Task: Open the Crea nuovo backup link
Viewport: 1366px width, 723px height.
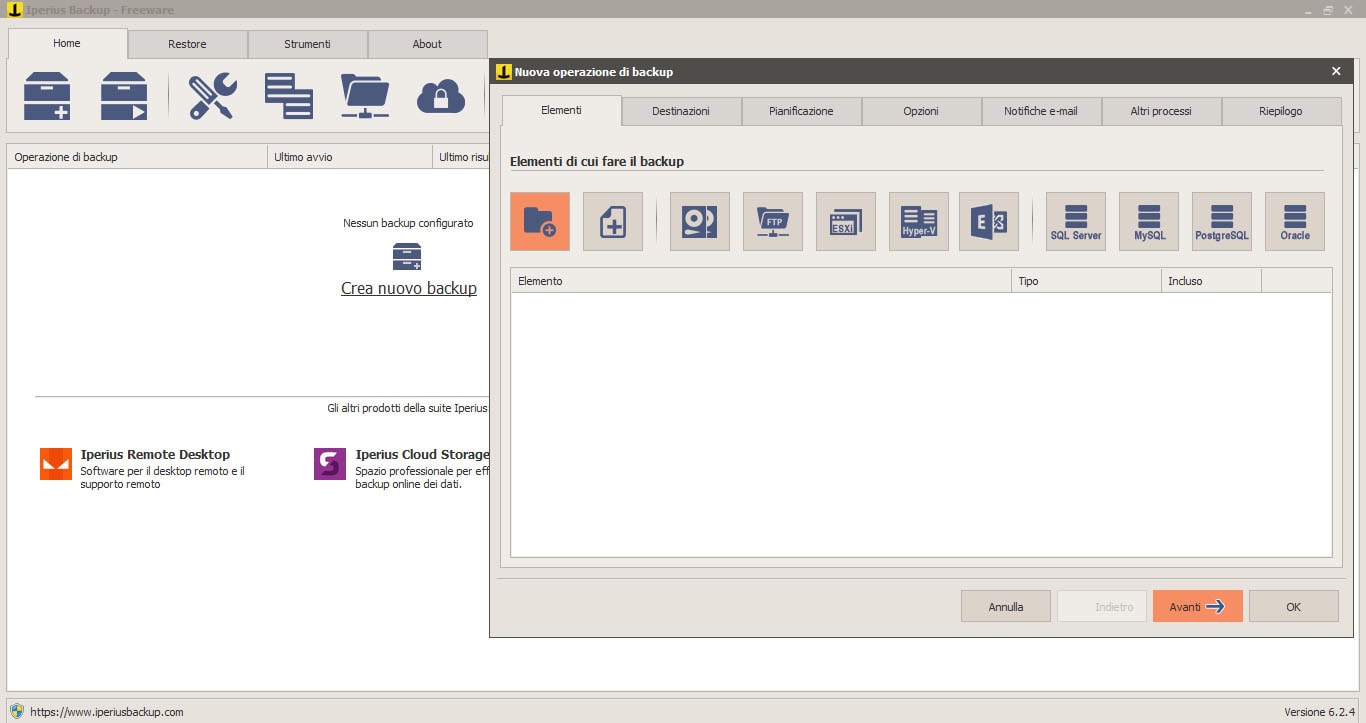Action: coord(409,288)
